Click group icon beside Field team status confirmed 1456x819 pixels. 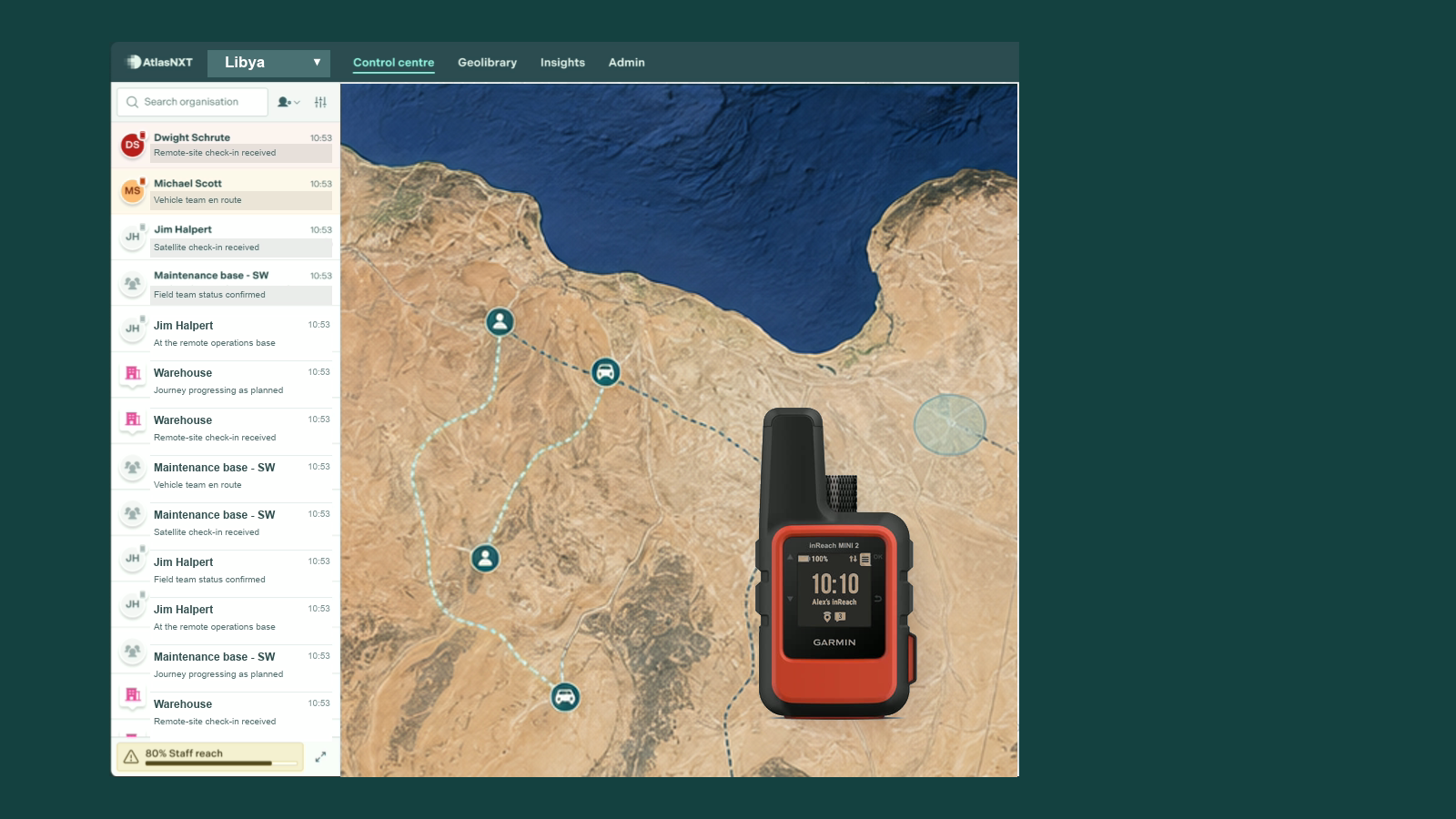coord(133,284)
